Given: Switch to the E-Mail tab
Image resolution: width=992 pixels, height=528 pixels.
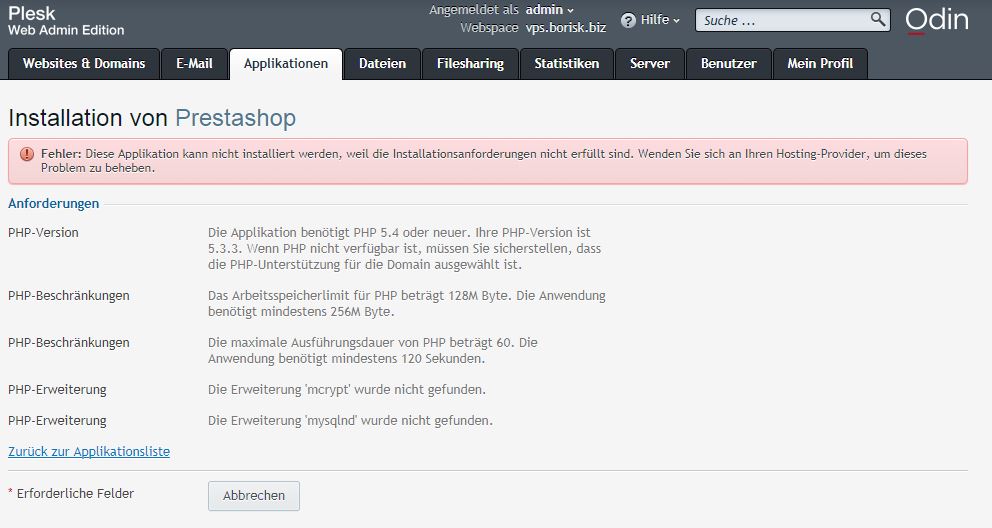Looking at the screenshot, I should tap(194, 64).
